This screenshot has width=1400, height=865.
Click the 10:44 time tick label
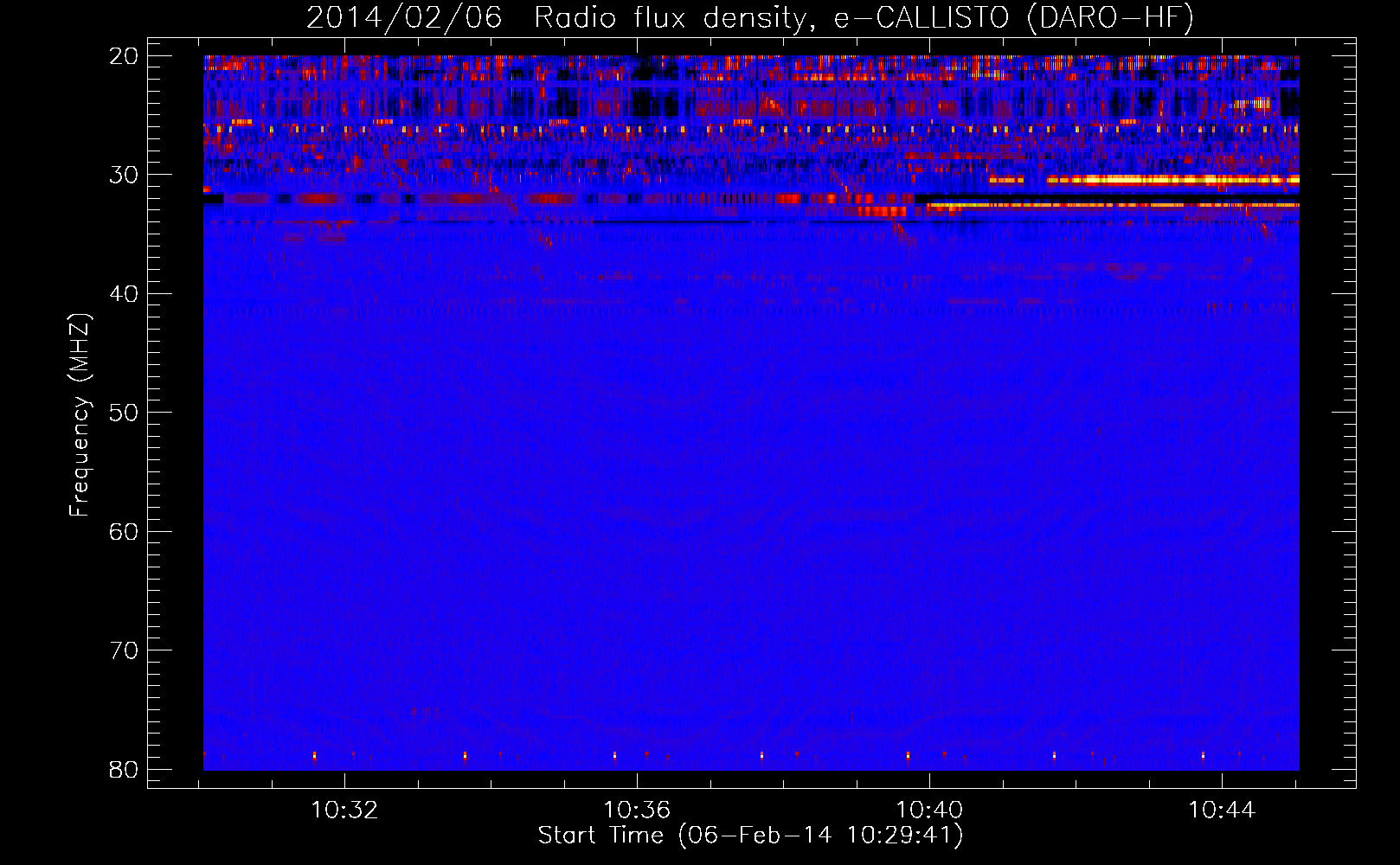point(1222,811)
